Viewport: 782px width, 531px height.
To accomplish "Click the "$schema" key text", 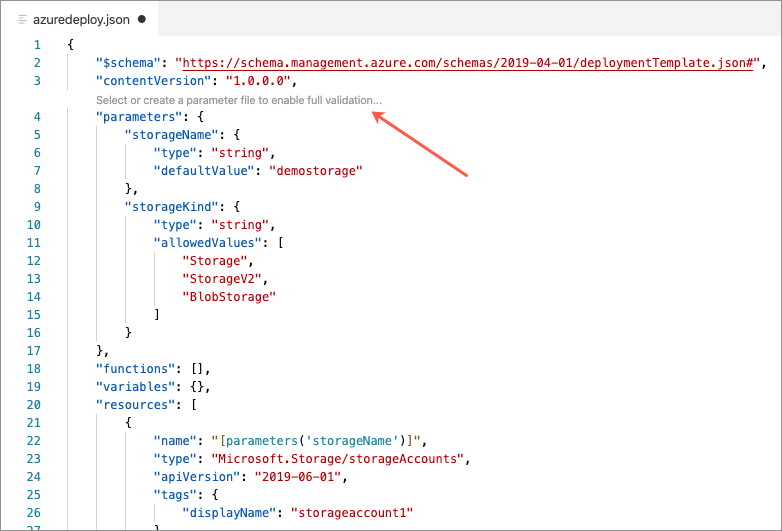I will 128,63.
